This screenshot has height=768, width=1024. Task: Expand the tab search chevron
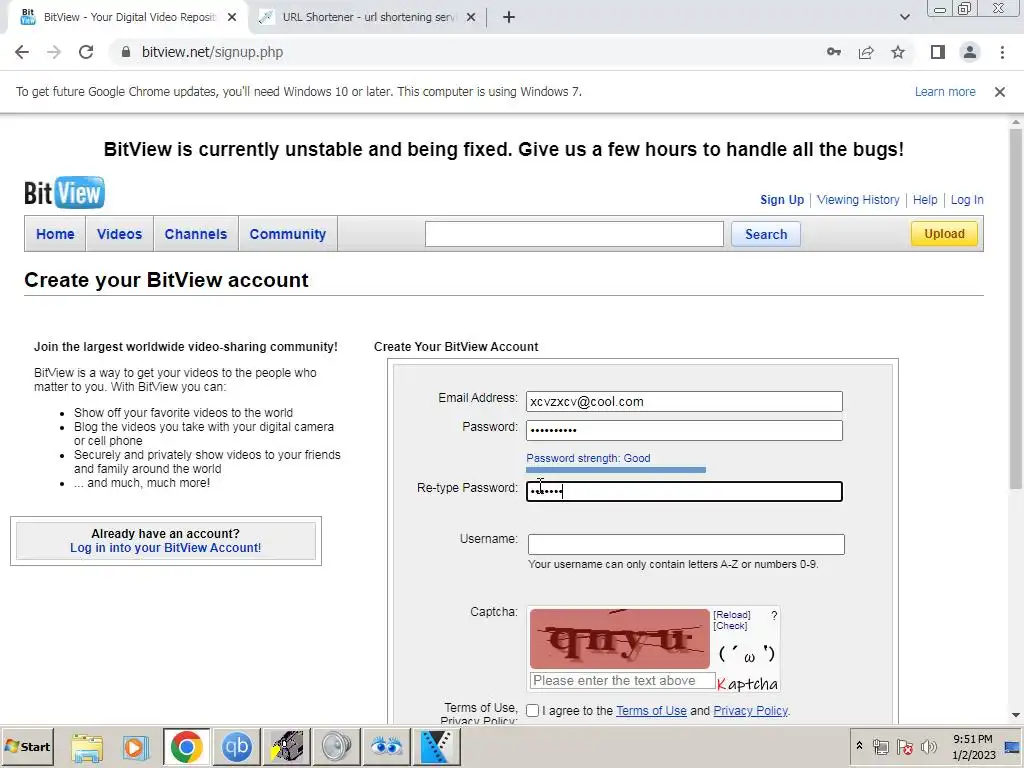(x=904, y=17)
